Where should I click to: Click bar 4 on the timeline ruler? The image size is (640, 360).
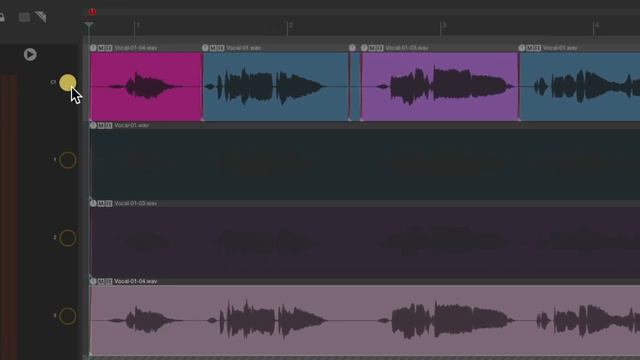[597, 25]
